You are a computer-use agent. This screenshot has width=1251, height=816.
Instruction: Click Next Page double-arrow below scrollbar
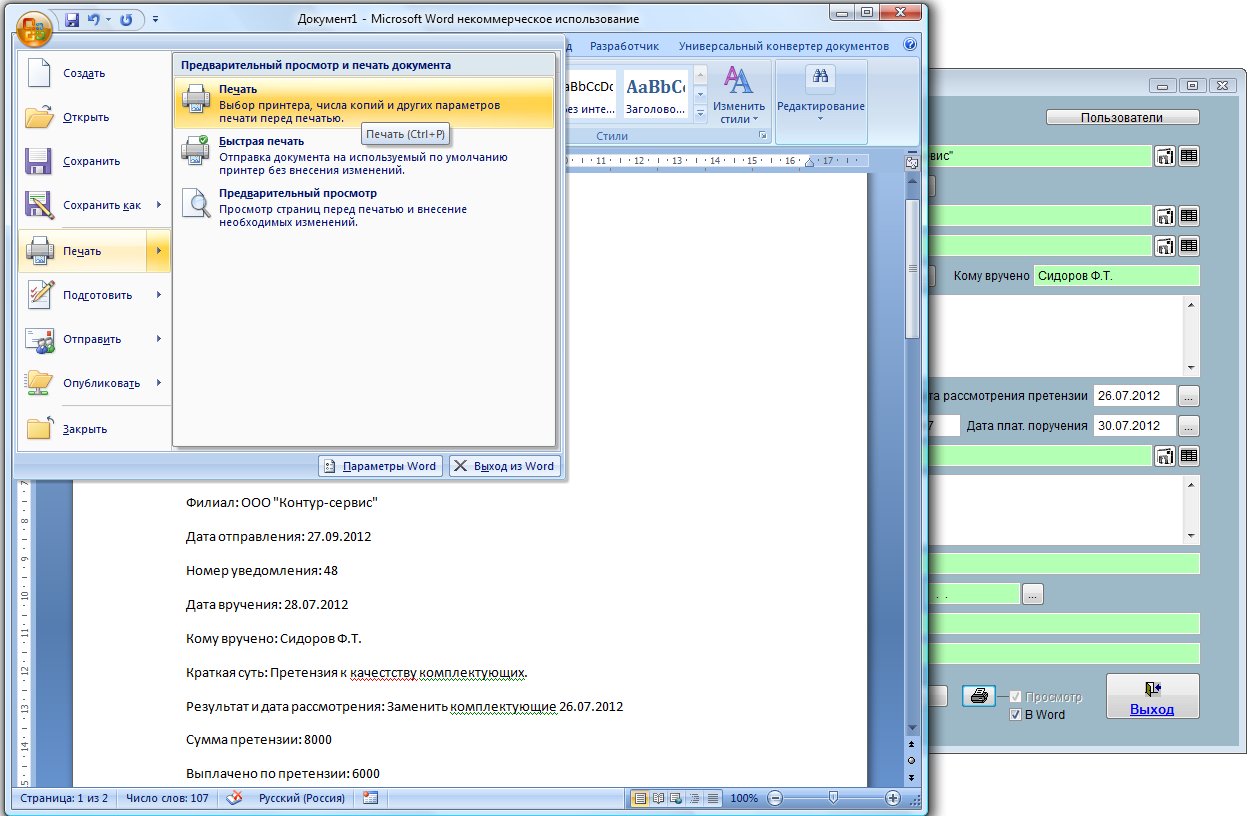tap(912, 775)
